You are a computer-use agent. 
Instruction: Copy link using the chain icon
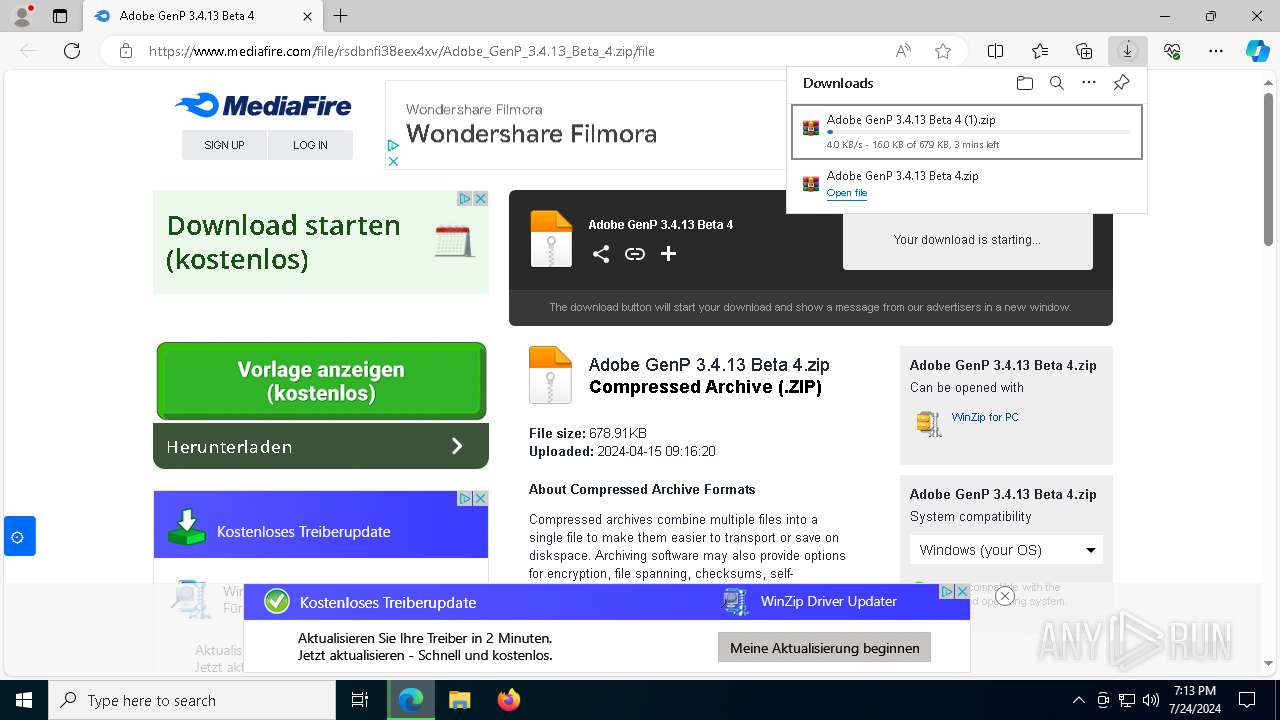[635, 254]
